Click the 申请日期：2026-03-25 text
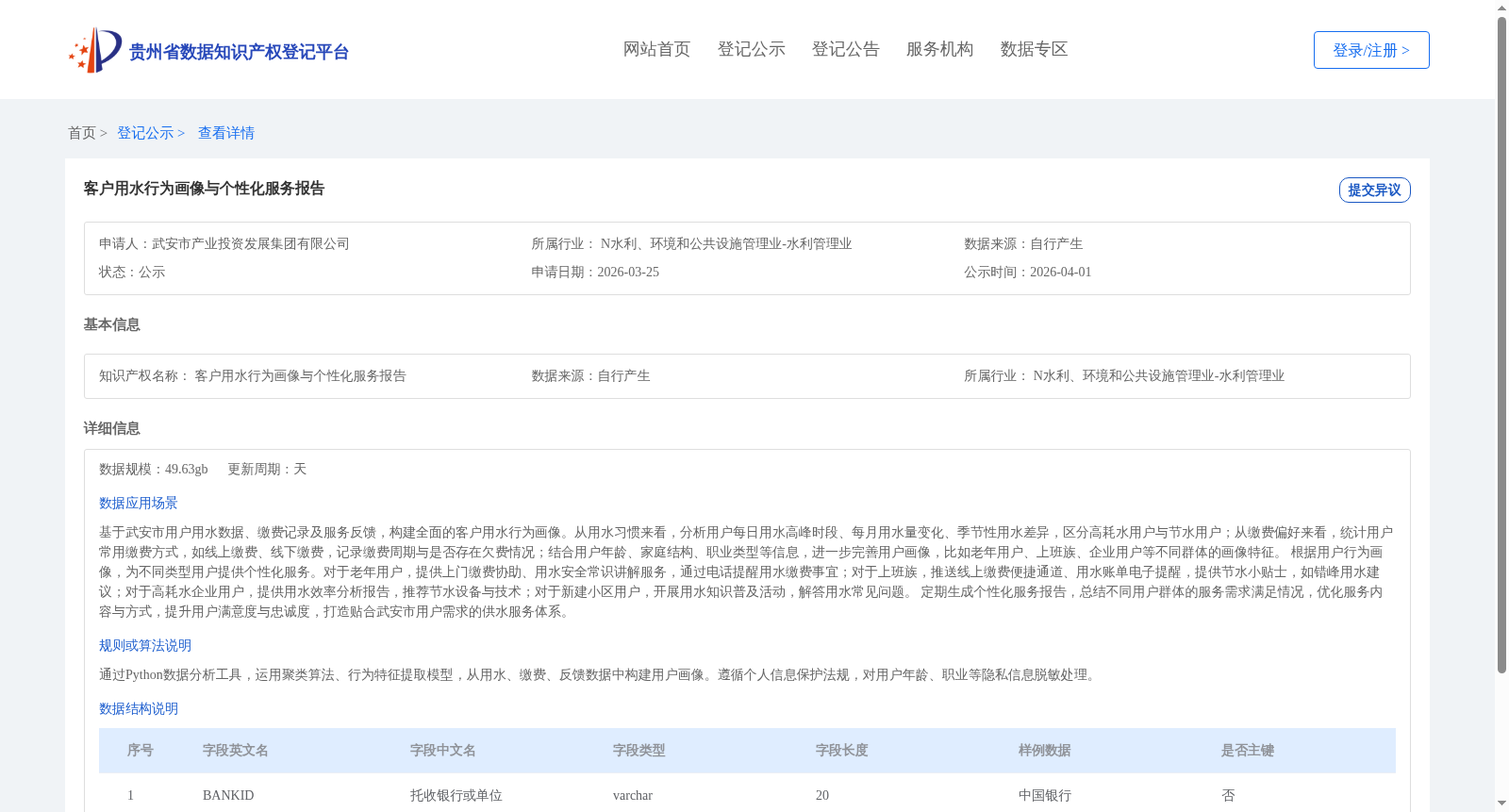Viewport: 1509px width, 812px height. (x=595, y=272)
